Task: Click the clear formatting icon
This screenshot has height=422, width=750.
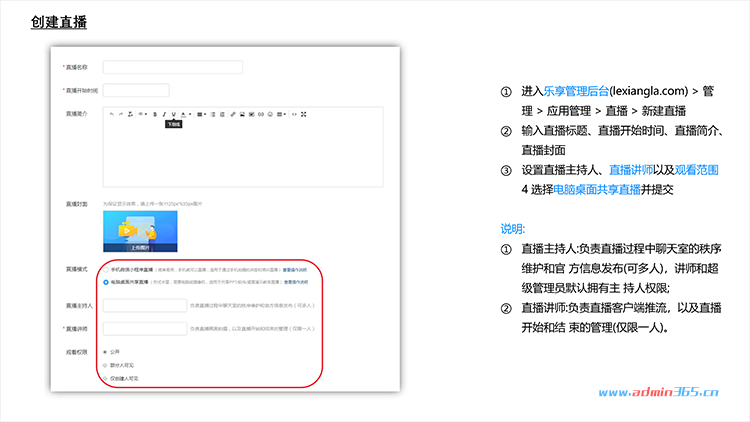Action: click(130, 114)
